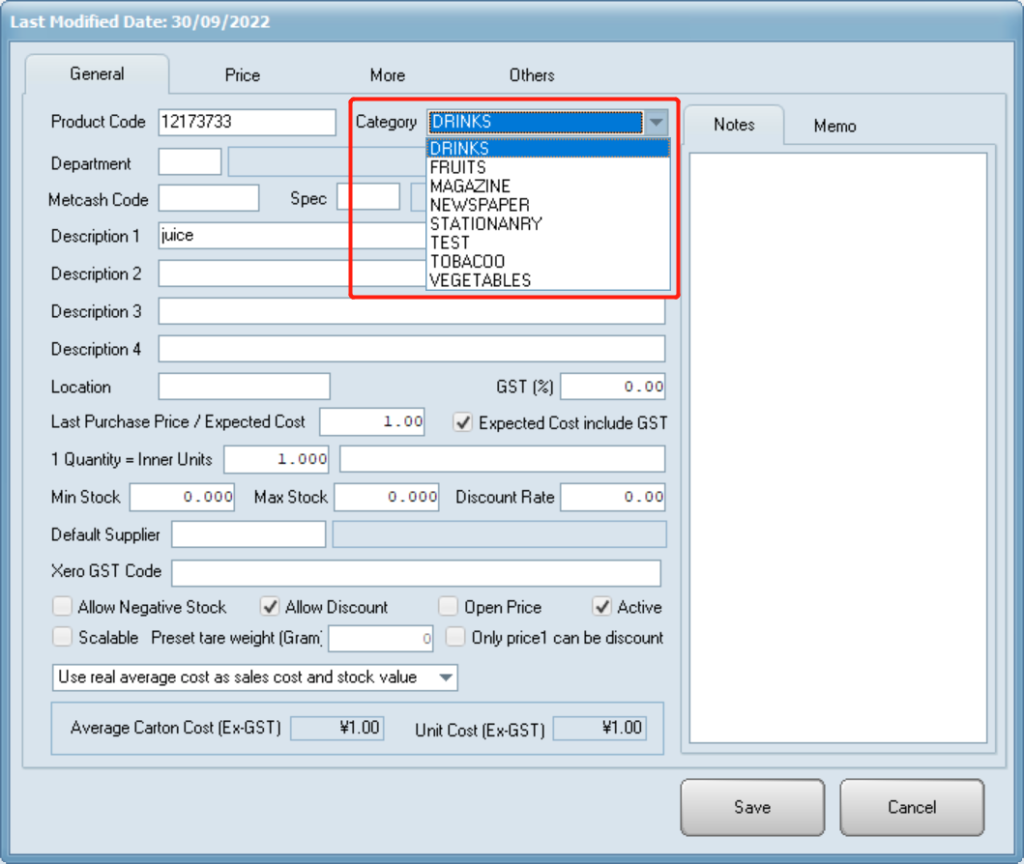Enable the Scalable checkbox

click(x=63, y=637)
